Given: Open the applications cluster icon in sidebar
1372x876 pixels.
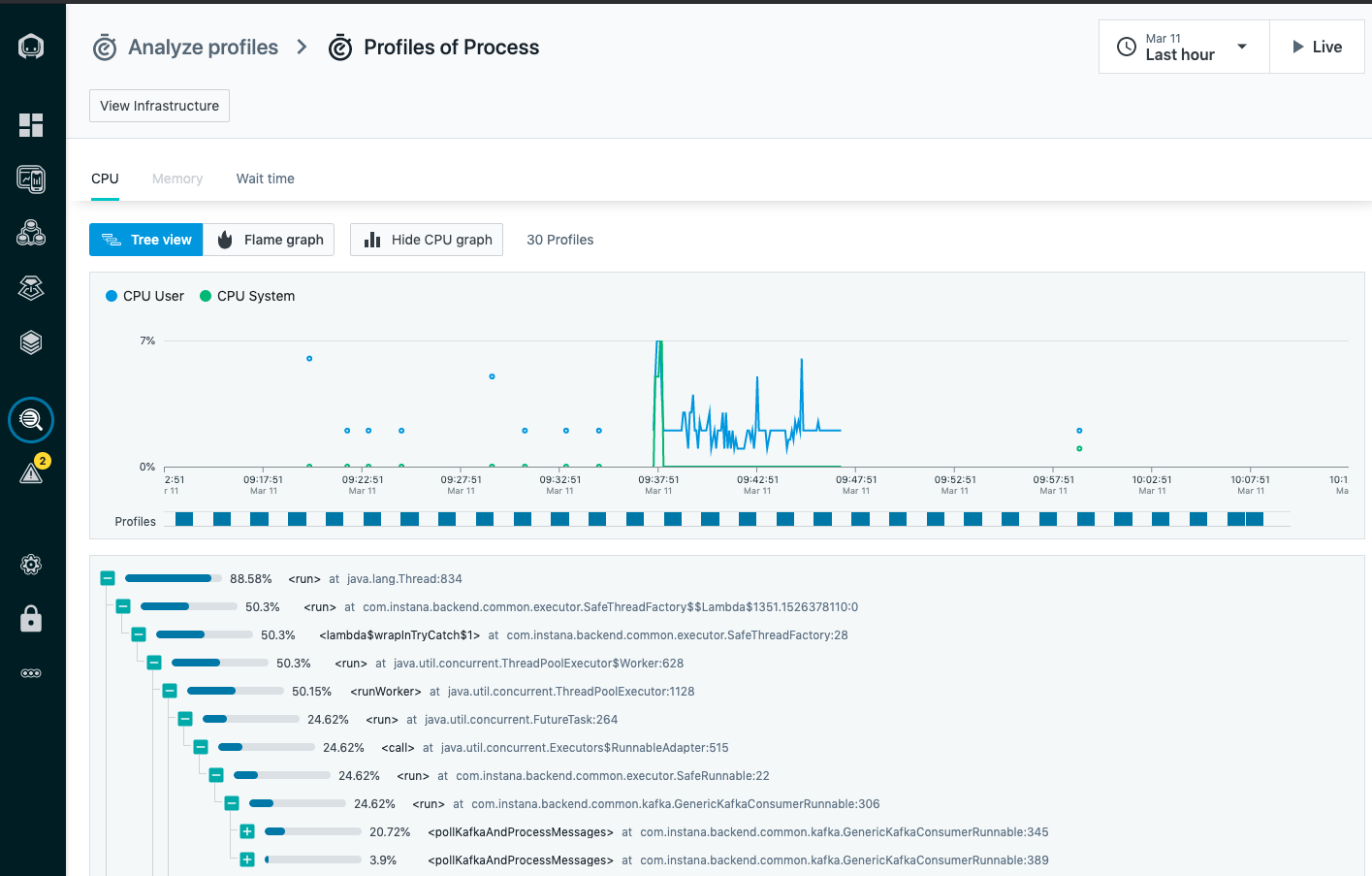Looking at the screenshot, I should coord(31,233).
